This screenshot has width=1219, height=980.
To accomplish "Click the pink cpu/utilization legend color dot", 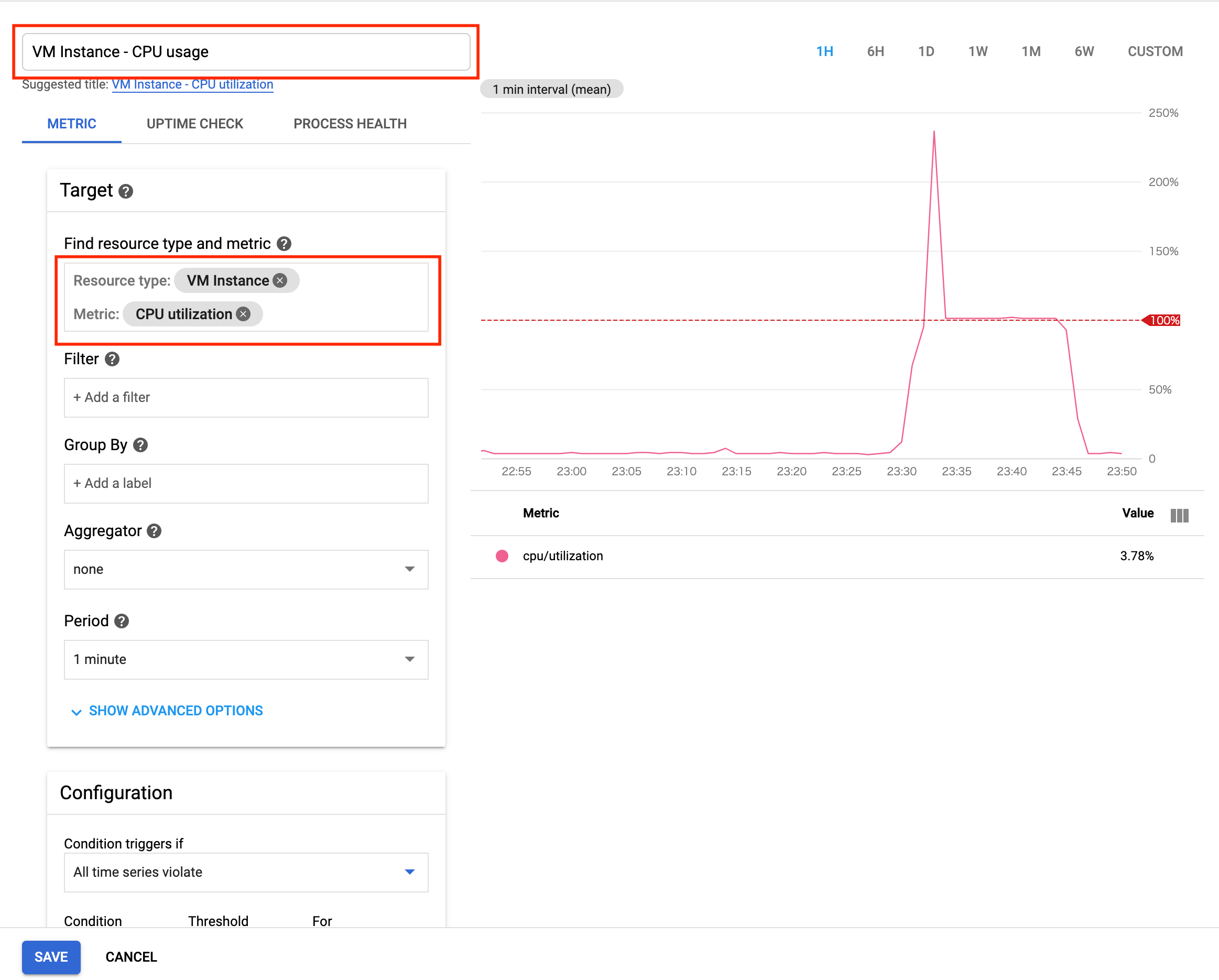I will coord(502,556).
